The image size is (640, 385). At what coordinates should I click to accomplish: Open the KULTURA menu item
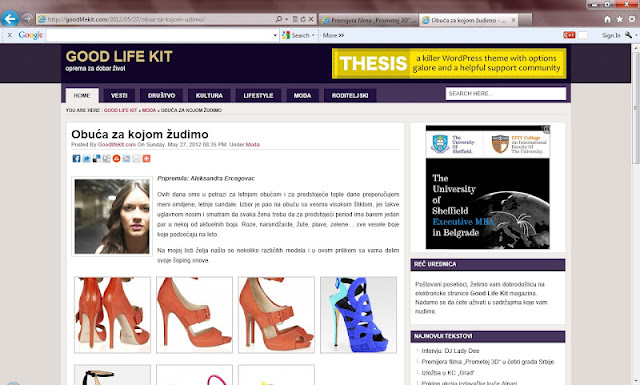click(x=209, y=96)
